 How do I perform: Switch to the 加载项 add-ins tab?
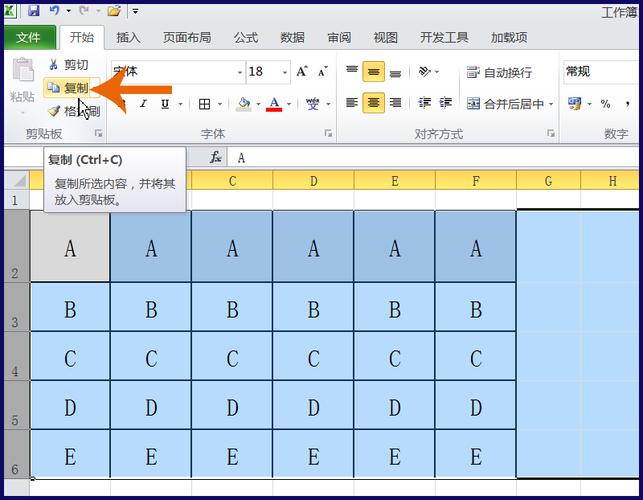[509, 38]
